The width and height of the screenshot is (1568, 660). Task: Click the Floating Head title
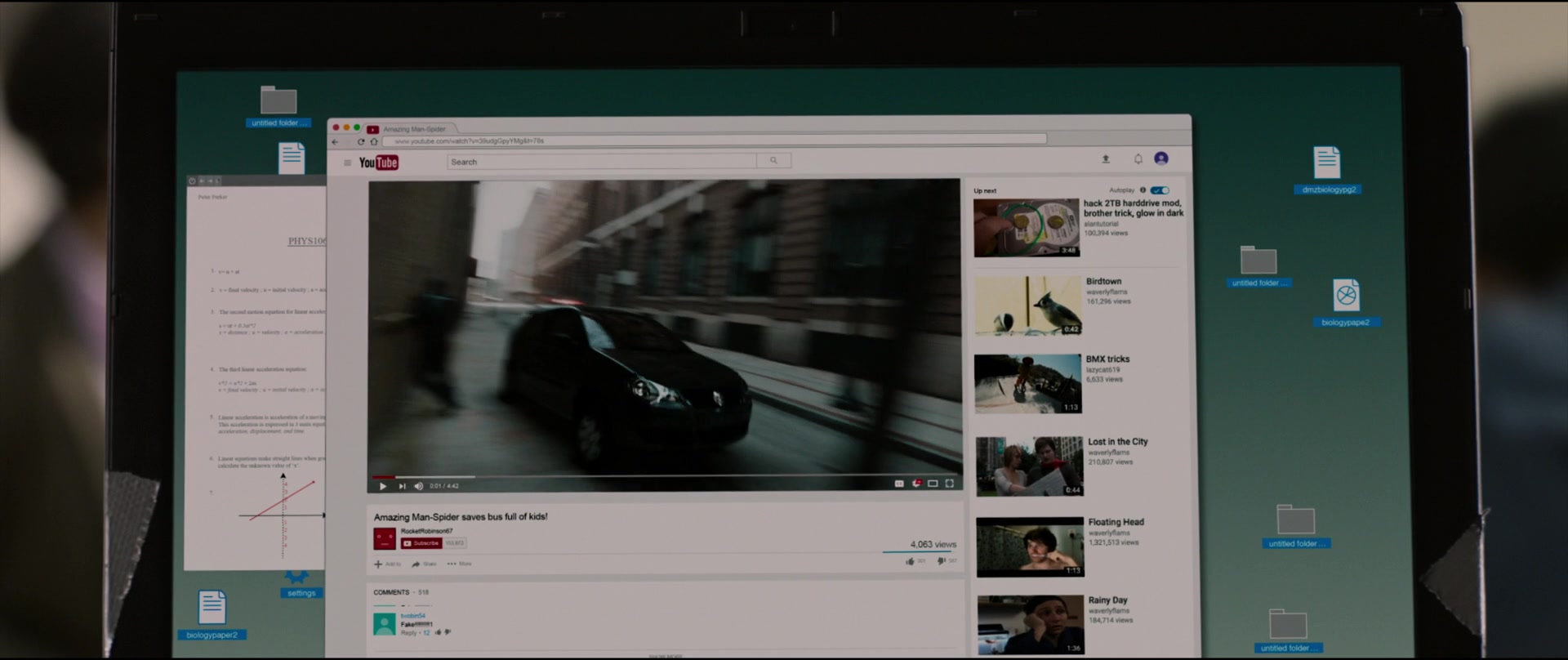click(x=1116, y=522)
